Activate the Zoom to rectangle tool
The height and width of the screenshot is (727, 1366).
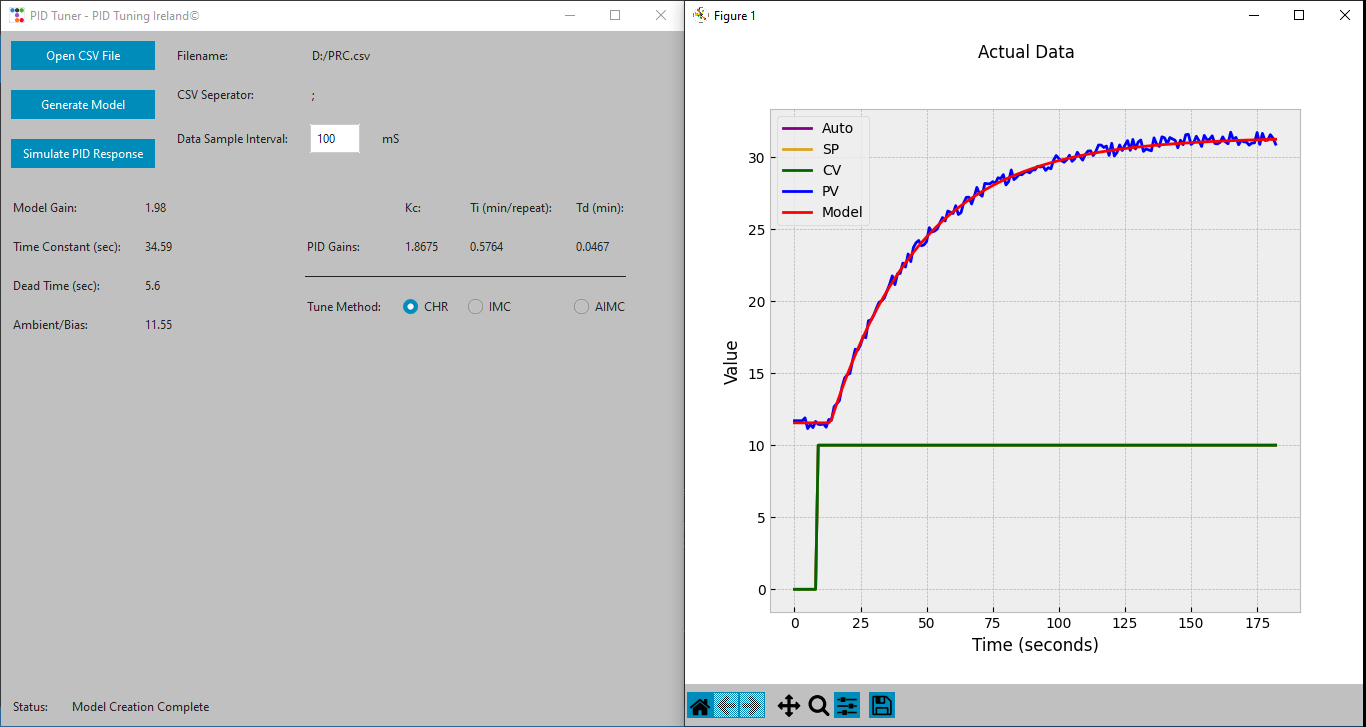[x=818, y=706]
